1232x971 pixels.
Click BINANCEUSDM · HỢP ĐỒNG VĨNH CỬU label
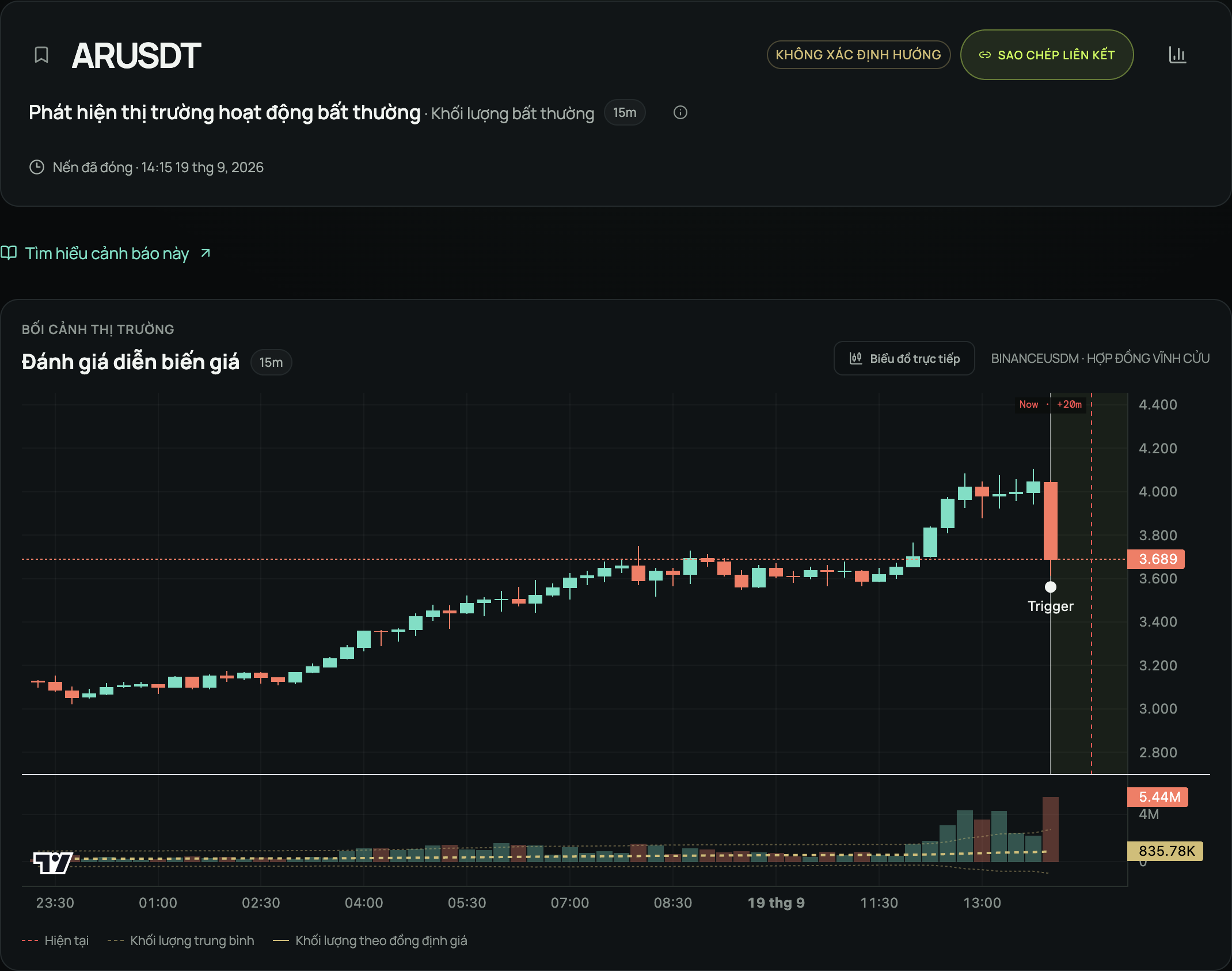tap(1100, 358)
